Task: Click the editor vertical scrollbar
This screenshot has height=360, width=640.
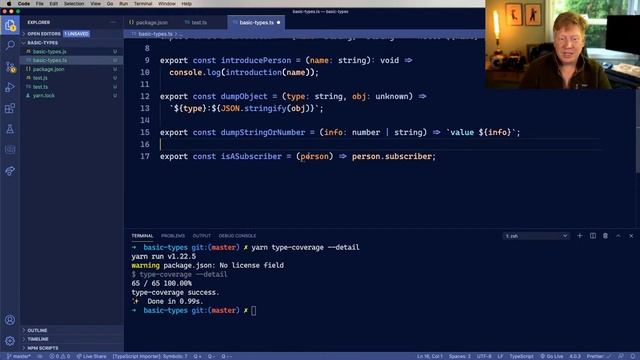Action: pos(637,131)
